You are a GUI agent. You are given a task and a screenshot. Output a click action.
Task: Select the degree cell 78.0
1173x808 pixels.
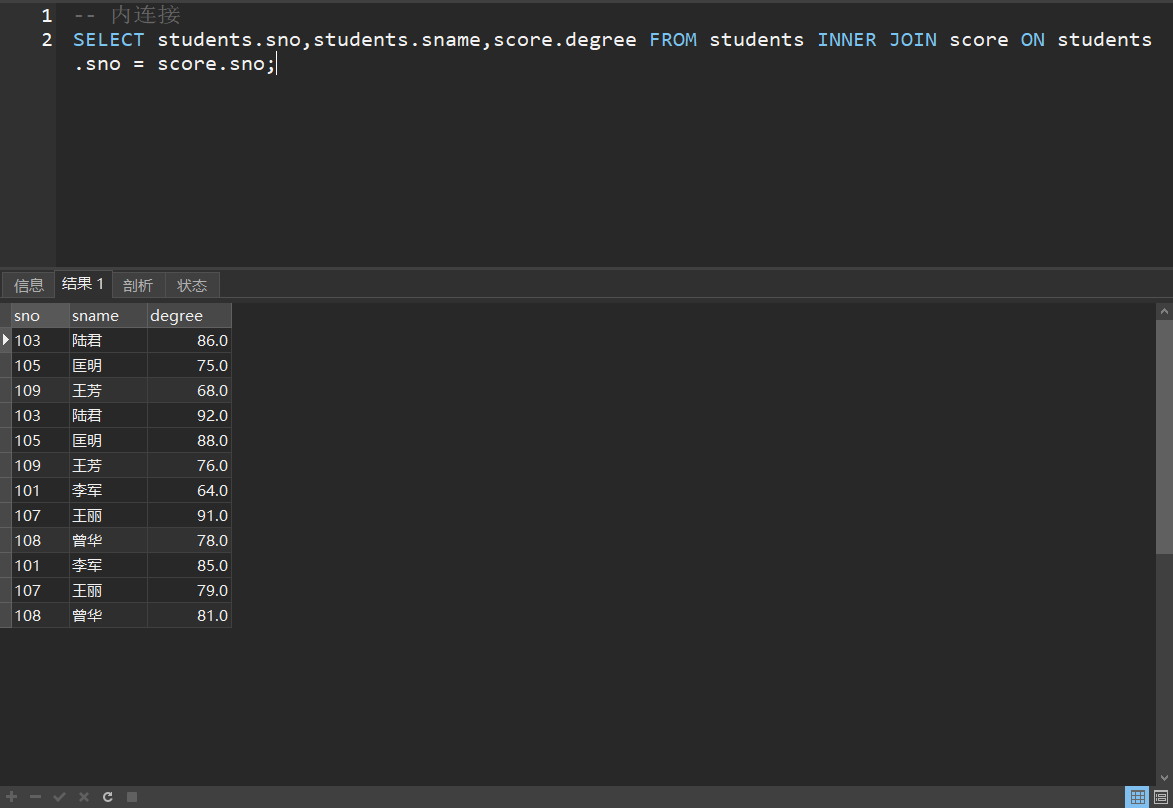(189, 540)
